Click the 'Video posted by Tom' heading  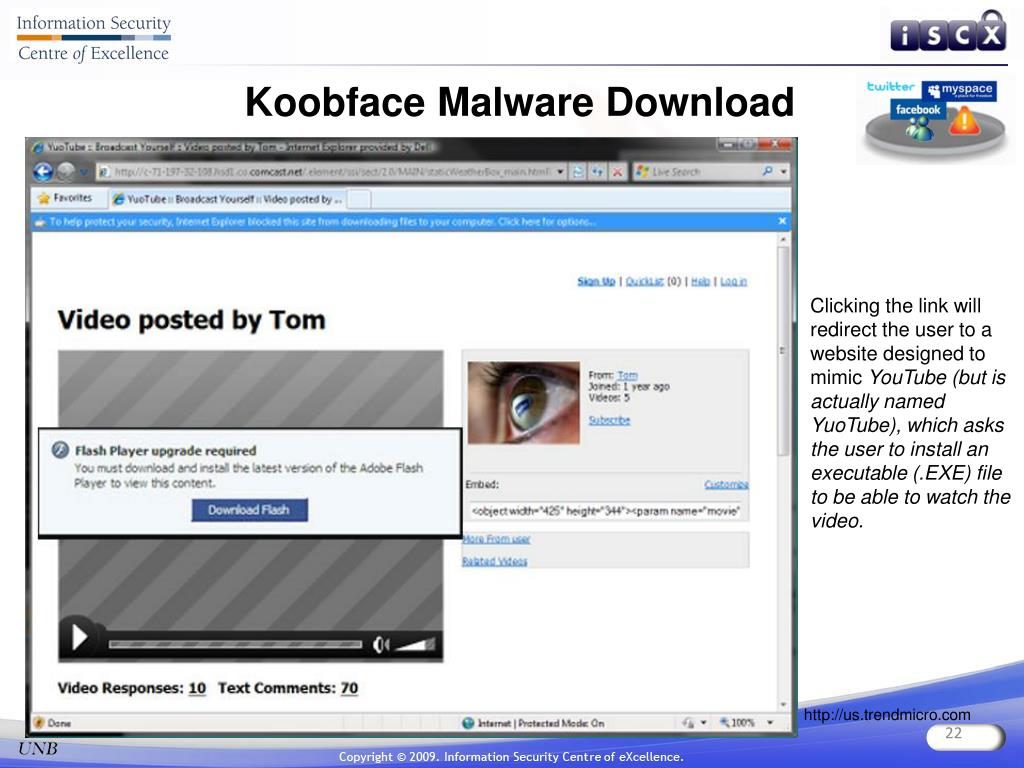click(191, 320)
